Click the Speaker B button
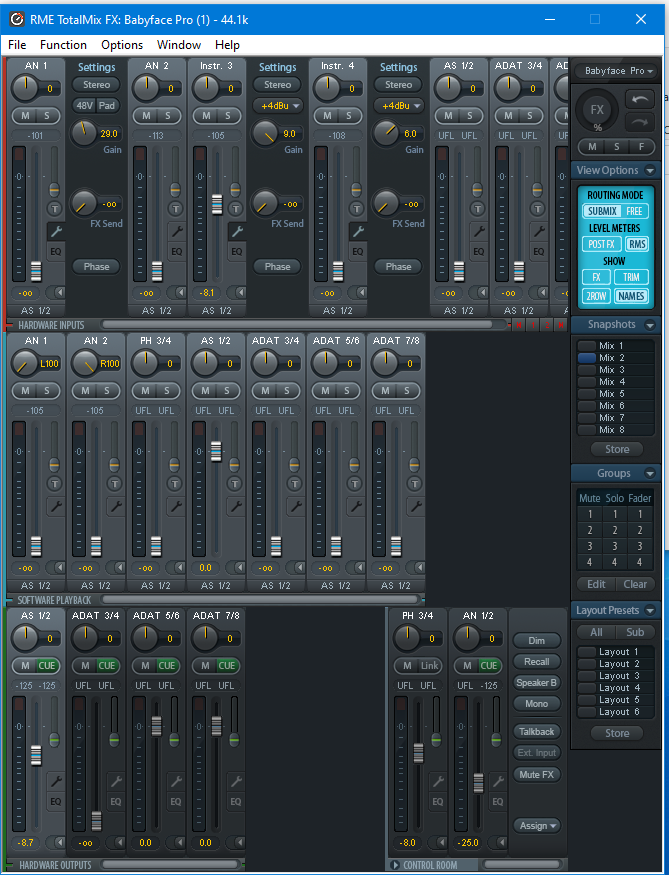Viewport: 669px width, 875px height. point(537,682)
